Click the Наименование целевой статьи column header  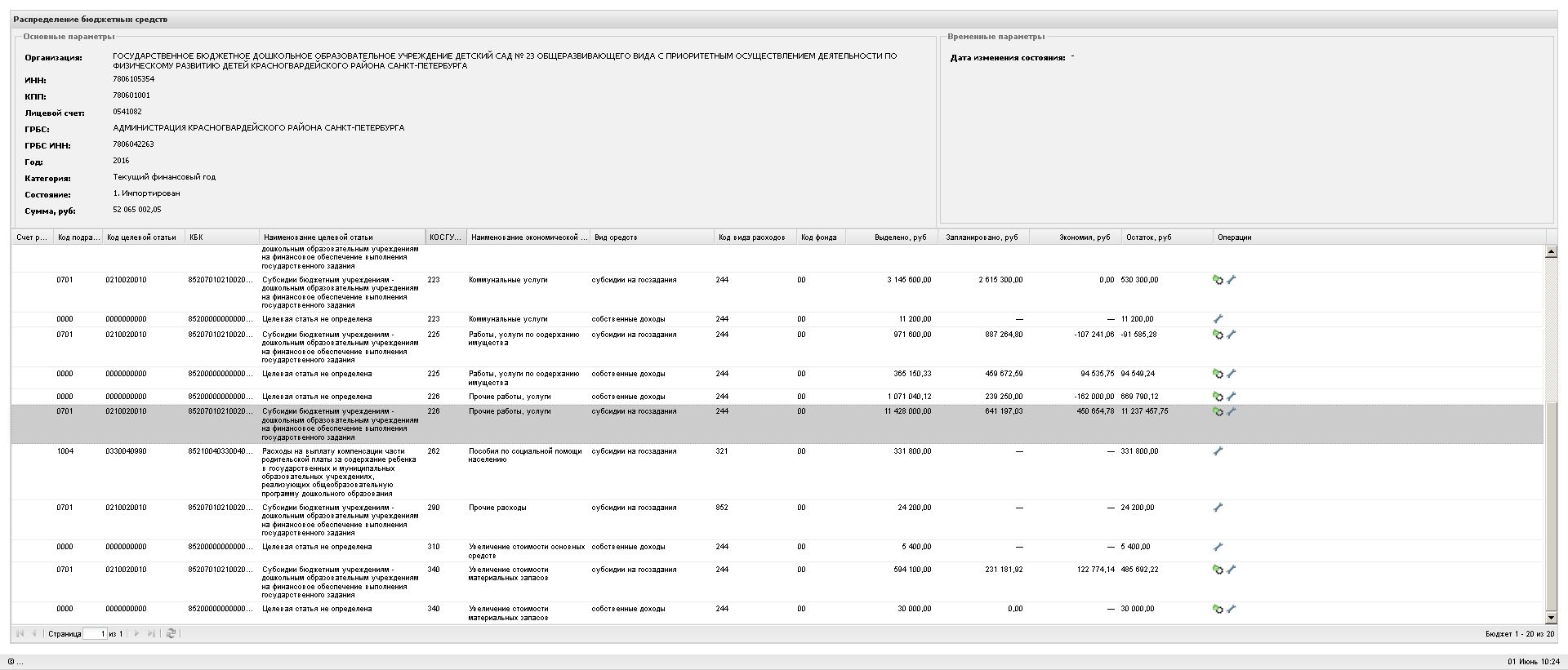[x=342, y=237]
